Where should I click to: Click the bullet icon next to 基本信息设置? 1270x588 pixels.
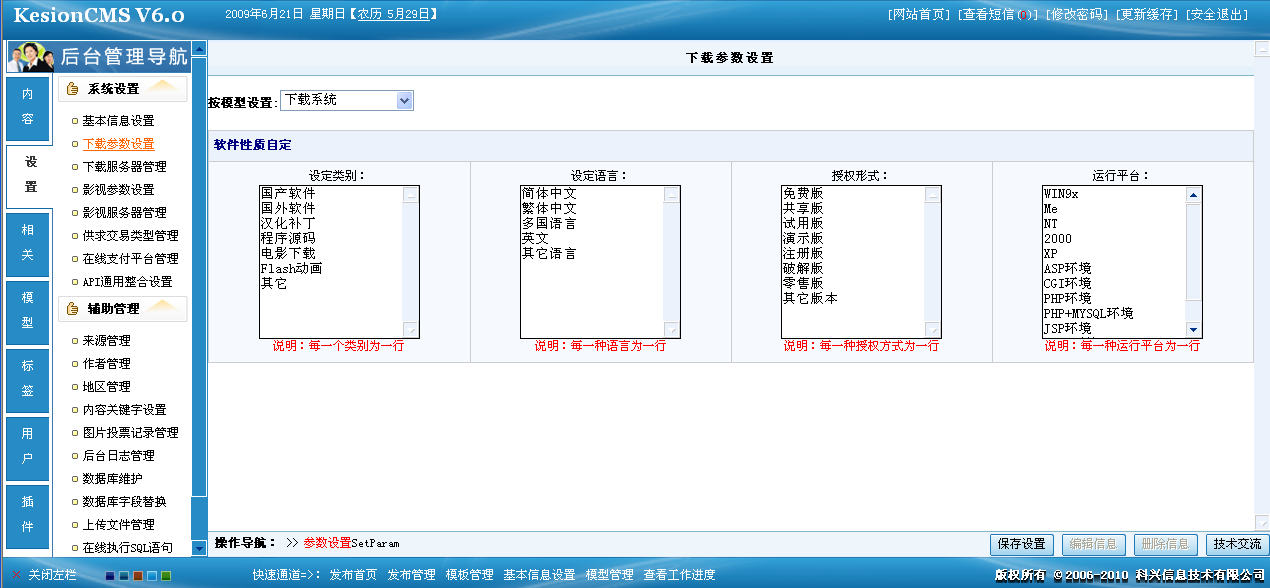coord(74,121)
